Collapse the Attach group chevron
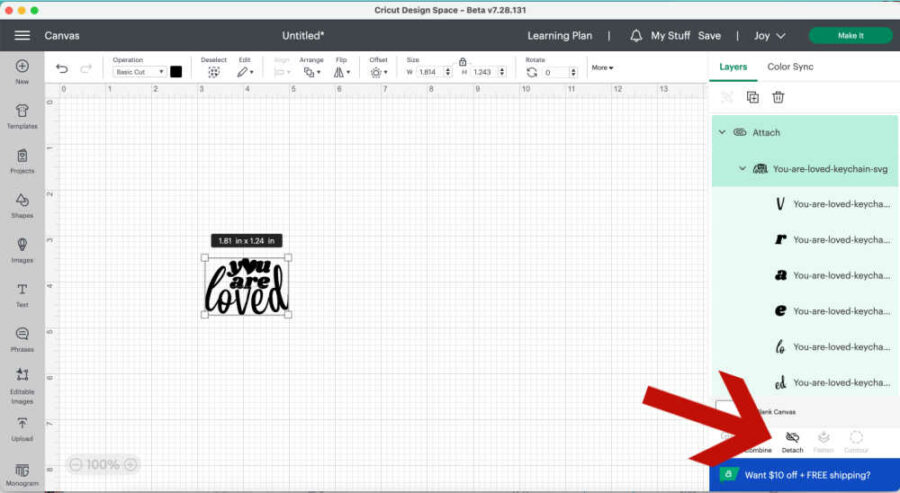 [721, 132]
